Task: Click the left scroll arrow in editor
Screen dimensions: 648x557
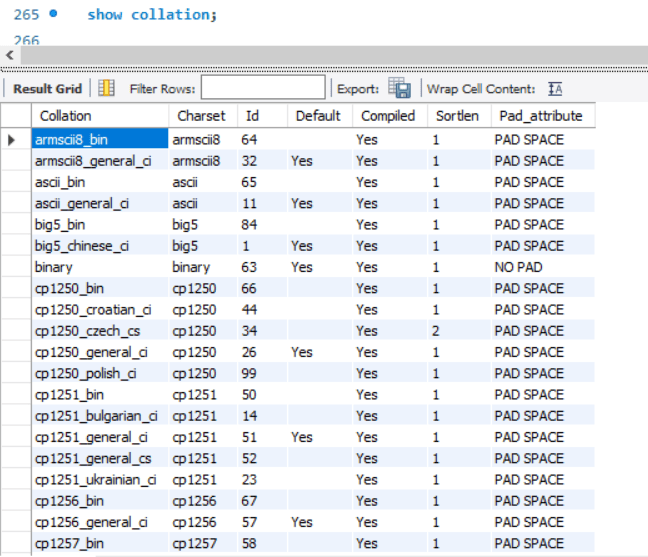Action: click(10, 55)
